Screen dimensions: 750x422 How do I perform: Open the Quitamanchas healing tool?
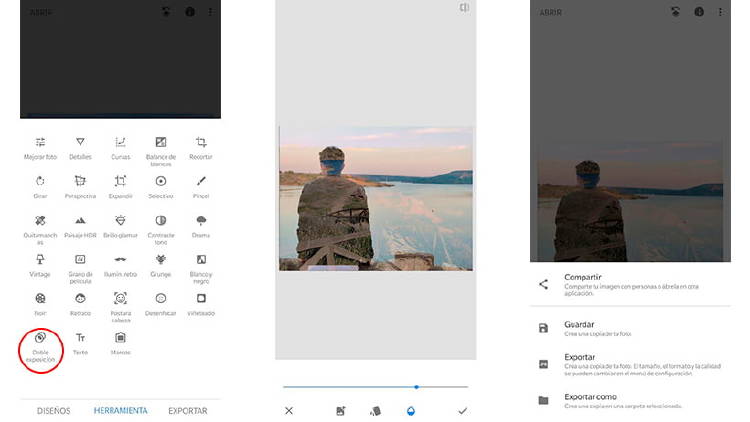[40, 226]
